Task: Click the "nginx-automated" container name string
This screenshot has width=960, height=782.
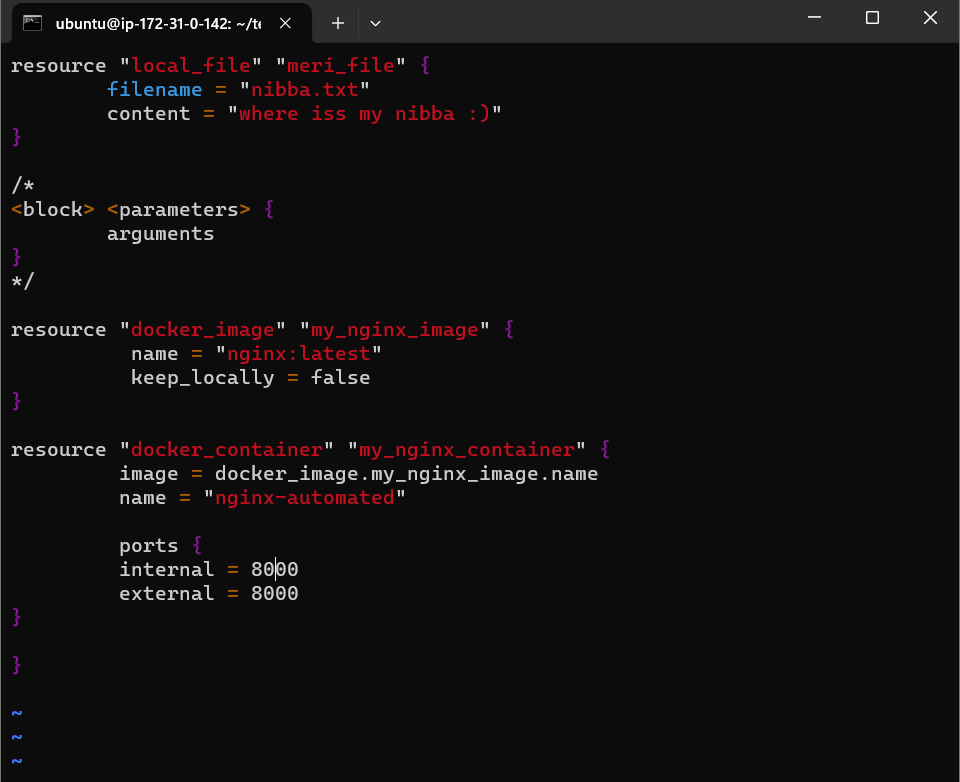Action: coord(304,497)
